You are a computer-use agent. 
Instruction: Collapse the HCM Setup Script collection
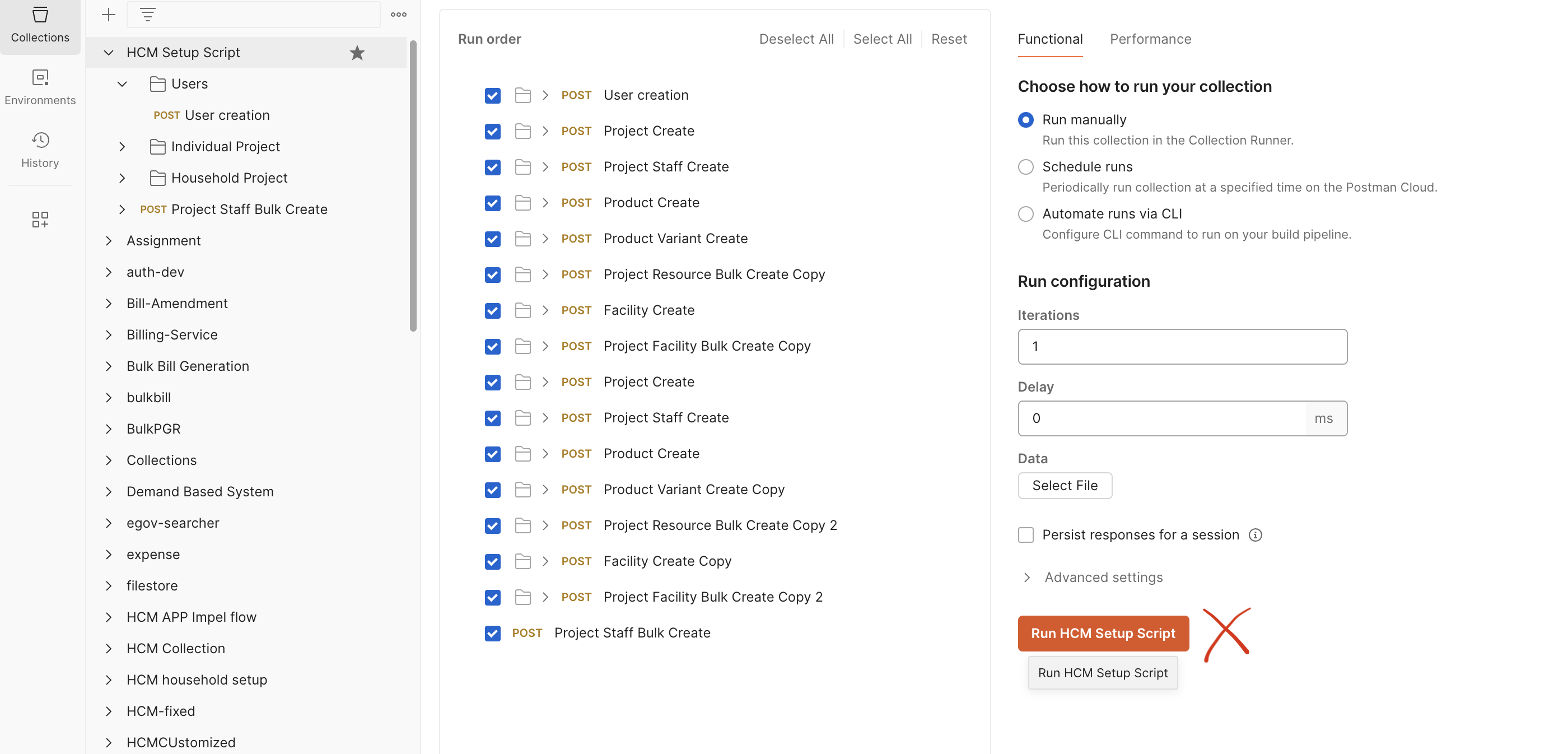pos(109,53)
